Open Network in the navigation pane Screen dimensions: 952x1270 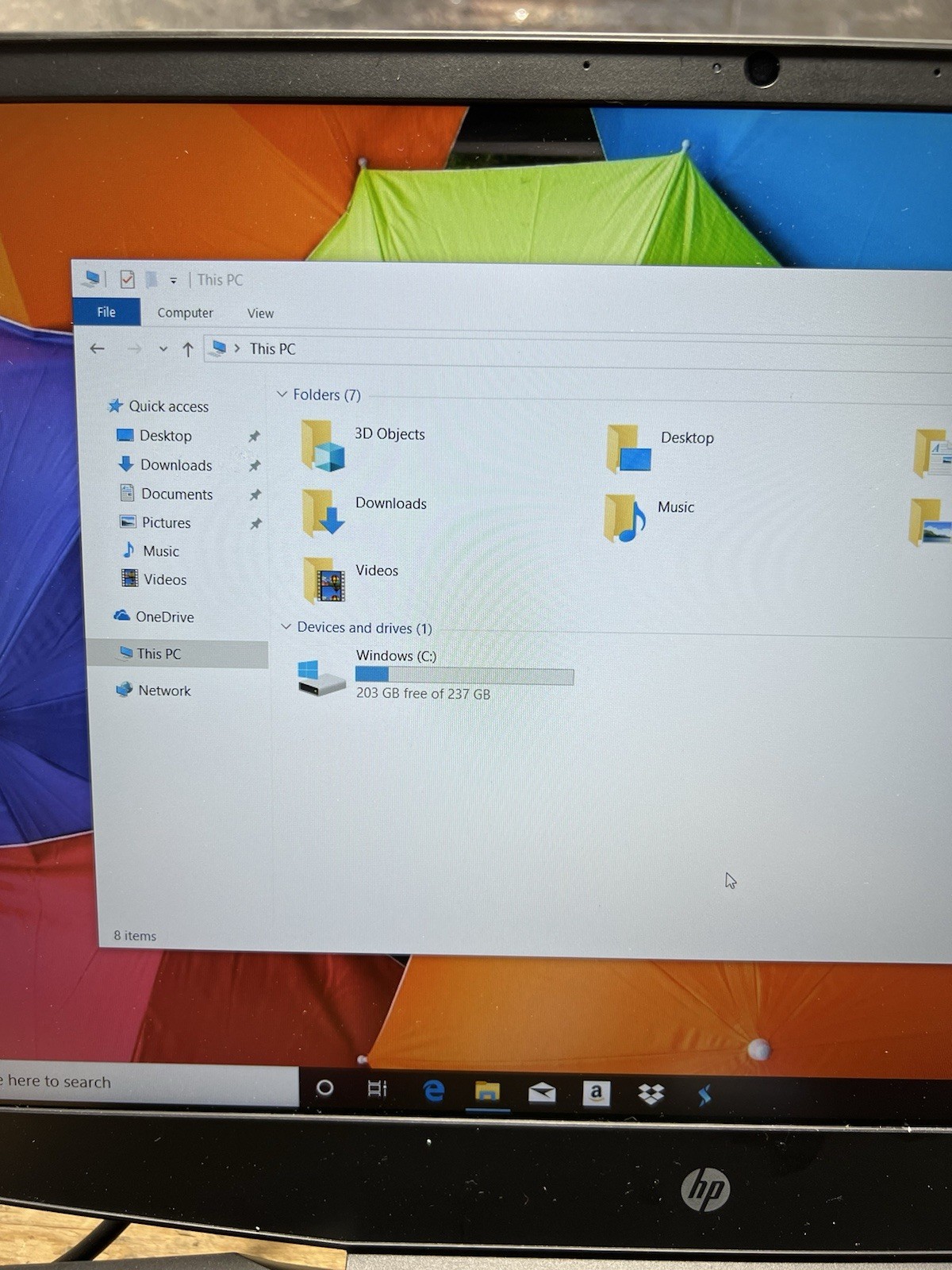coord(153,690)
